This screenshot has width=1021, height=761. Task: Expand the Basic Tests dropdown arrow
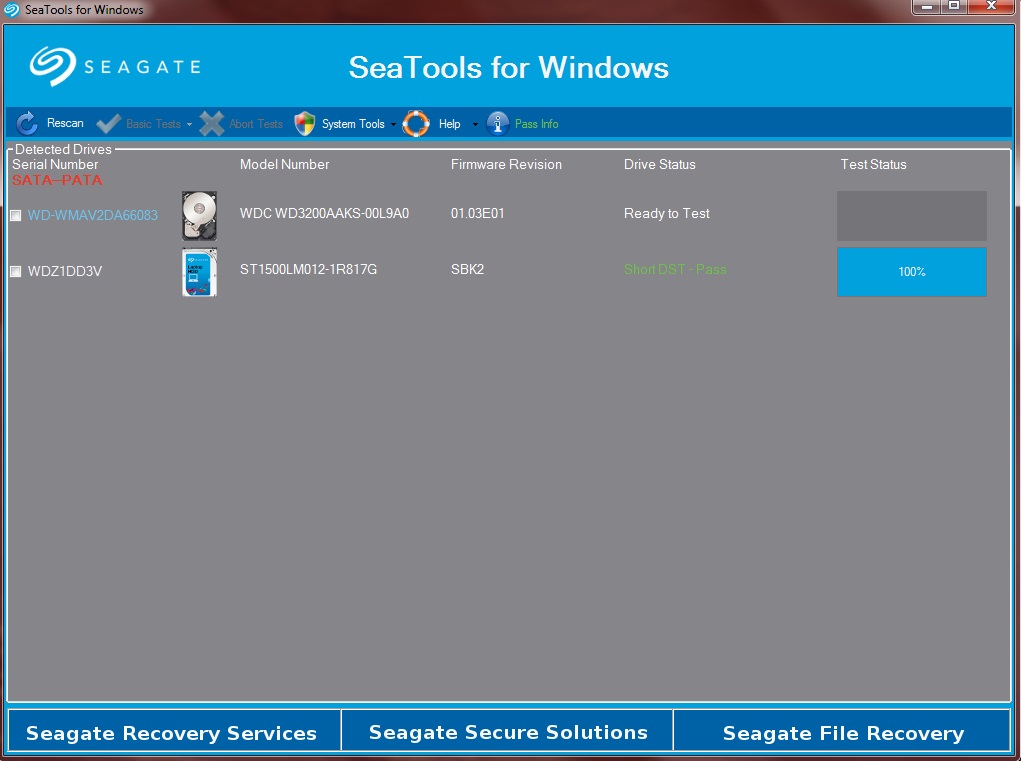click(x=189, y=125)
